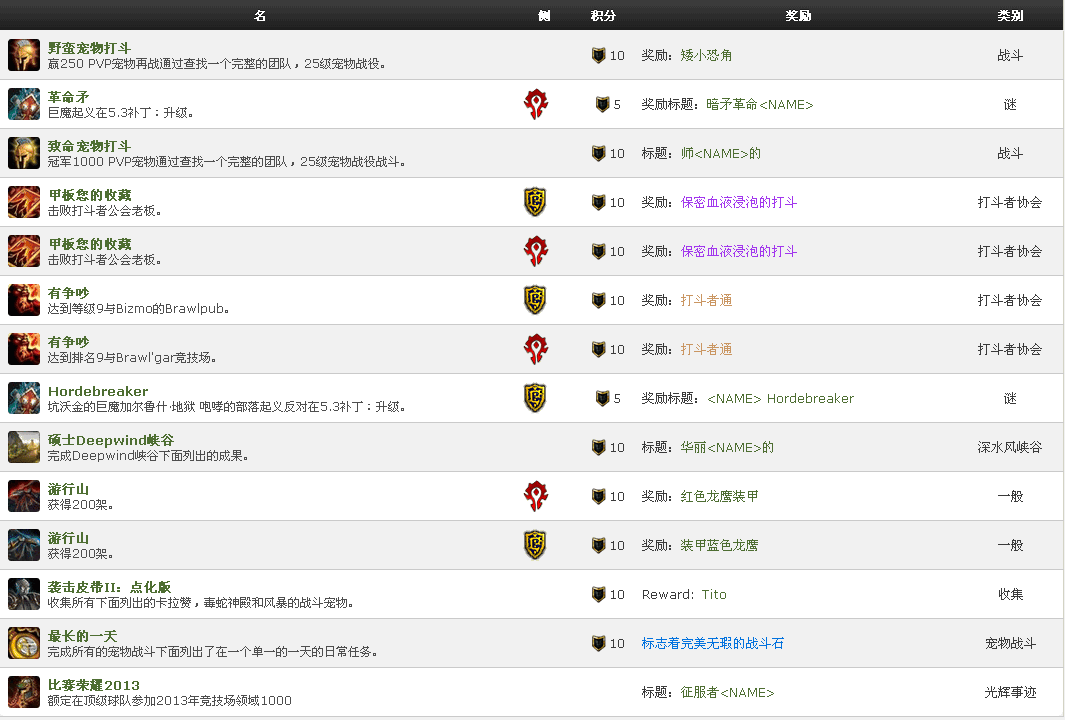Sort by the 积分 column header
This screenshot has height=720, width=1065.
(x=603, y=15)
